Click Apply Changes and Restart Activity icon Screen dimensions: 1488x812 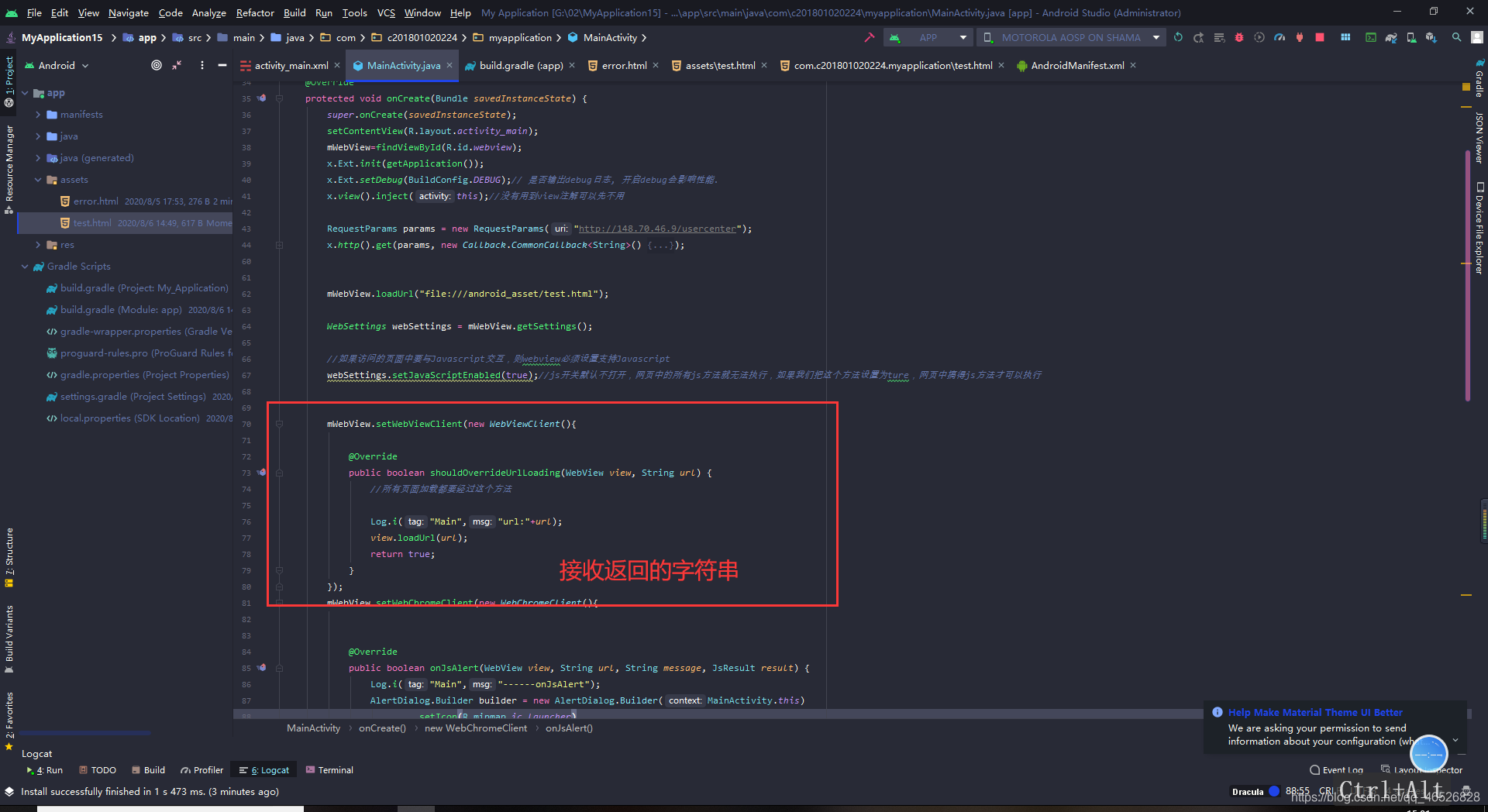tap(1198, 37)
